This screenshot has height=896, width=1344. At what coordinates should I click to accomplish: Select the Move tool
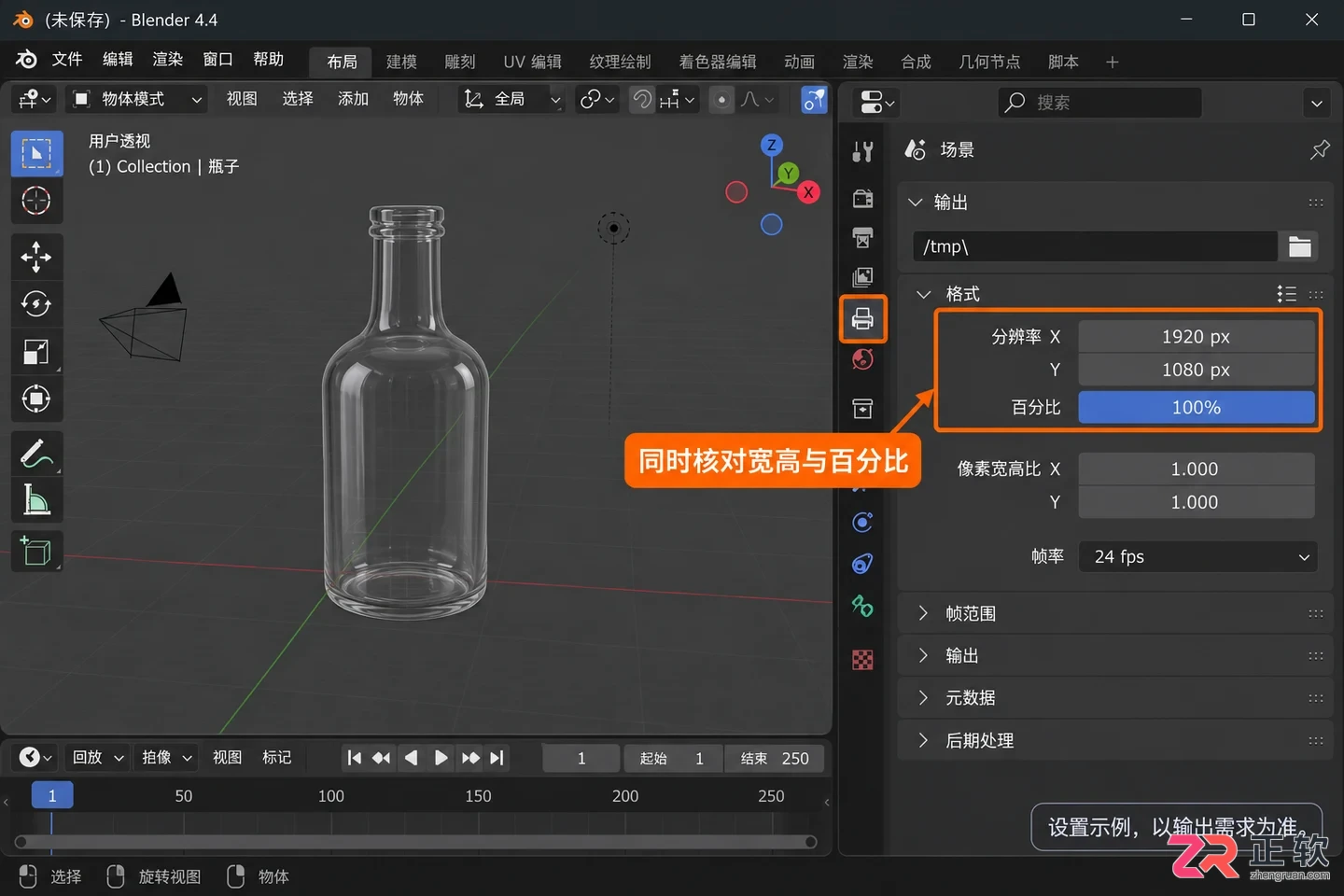(x=36, y=257)
